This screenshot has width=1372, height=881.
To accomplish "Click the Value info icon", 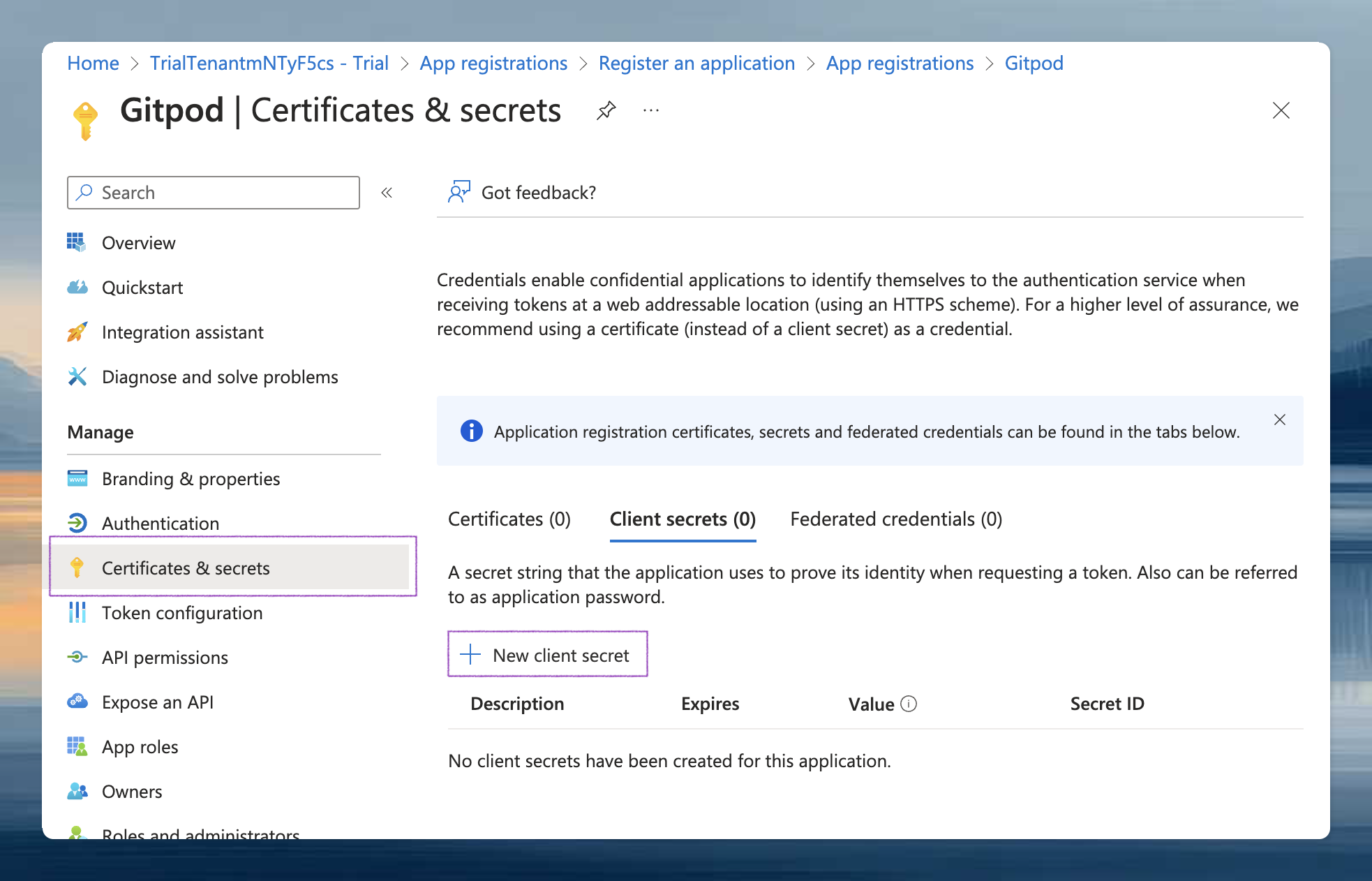I will click(909, 704).
